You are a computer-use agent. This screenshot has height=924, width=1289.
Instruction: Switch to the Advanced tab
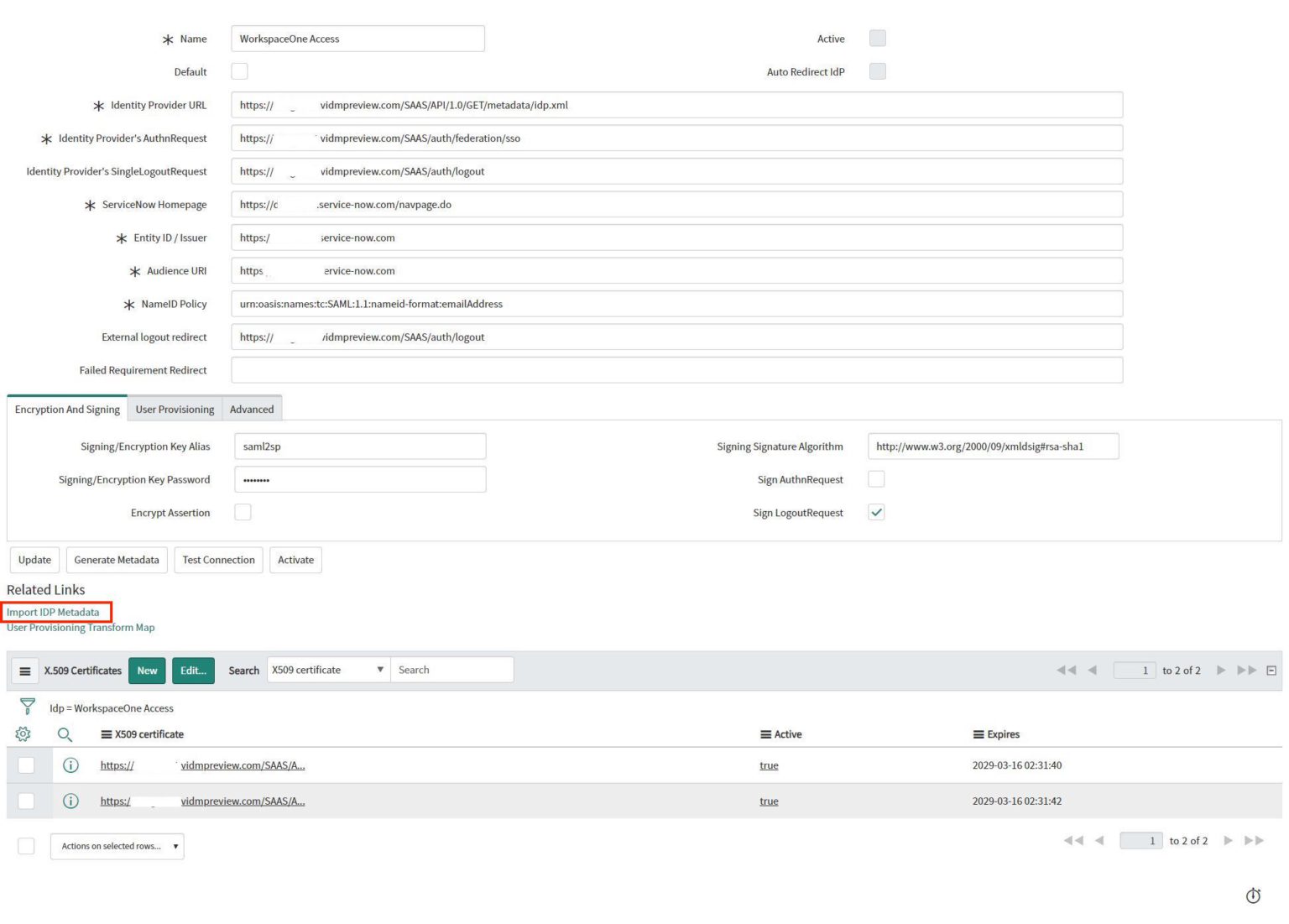(251, 409)
